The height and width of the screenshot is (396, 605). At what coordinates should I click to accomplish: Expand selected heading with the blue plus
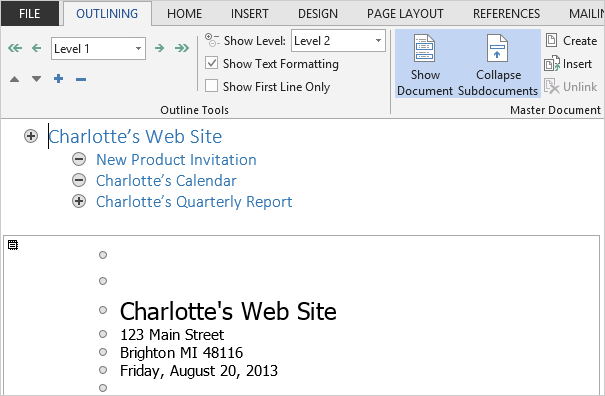coord(58,79)
